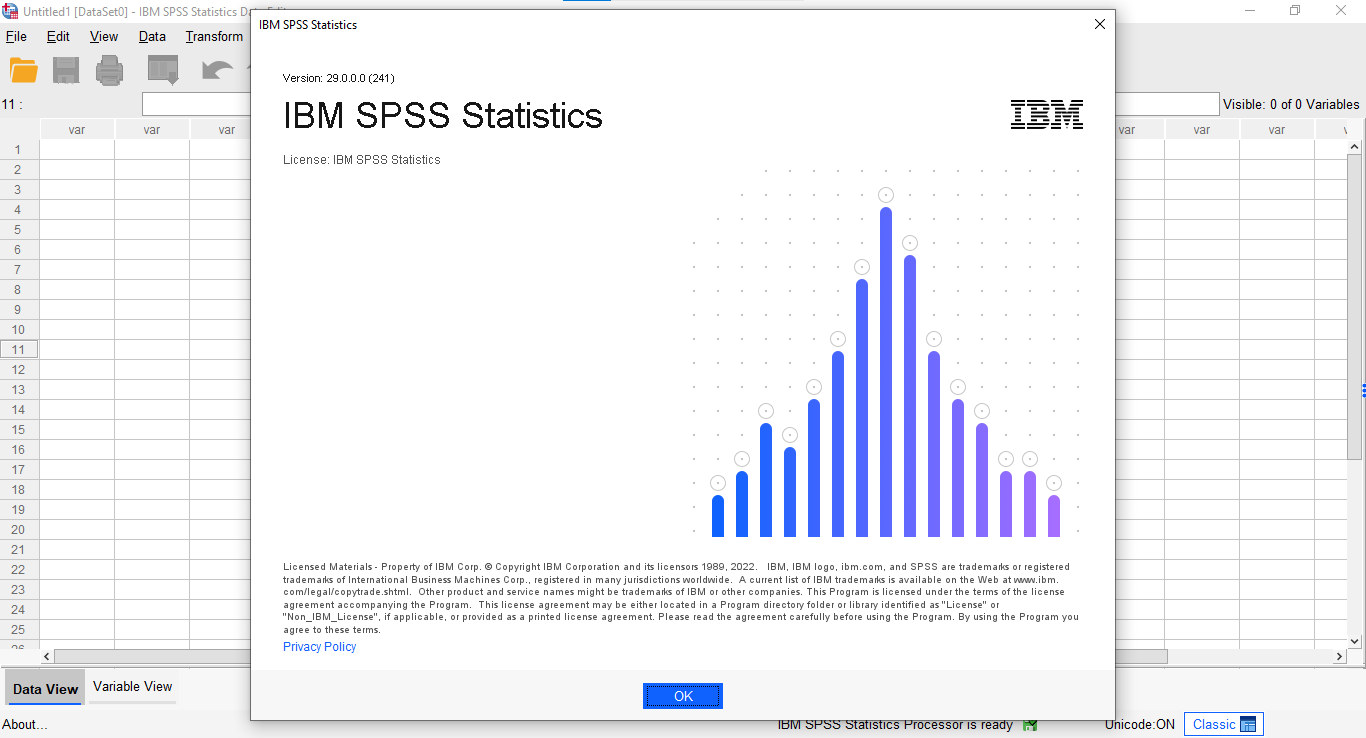Click the "Visible: 0 of 0 Variables" label

(x=1291, y=104)
